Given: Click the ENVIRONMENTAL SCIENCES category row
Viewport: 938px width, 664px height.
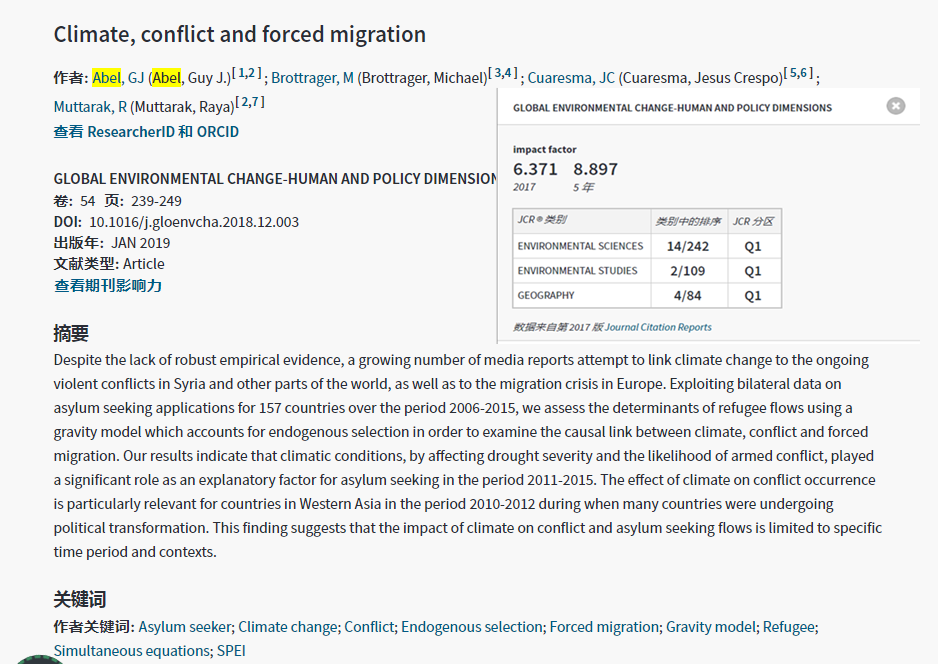Looking at the screenshot, I should click(x=580, y=246).
